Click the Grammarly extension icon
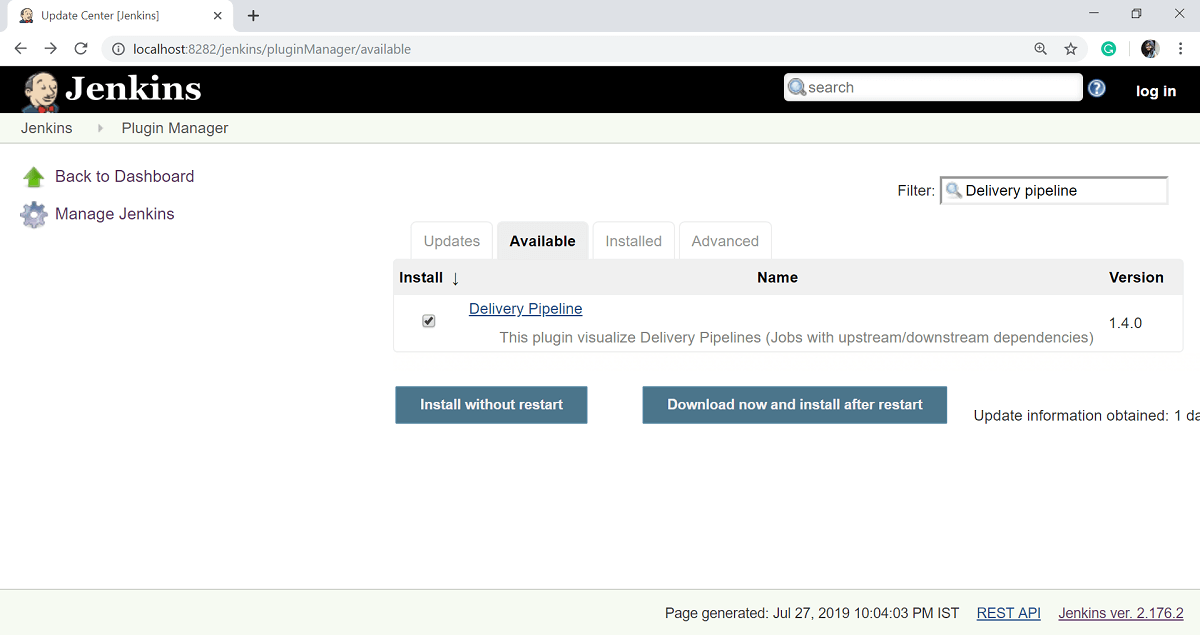Viewport: 1200px width, 635px height. [1109, 49]
